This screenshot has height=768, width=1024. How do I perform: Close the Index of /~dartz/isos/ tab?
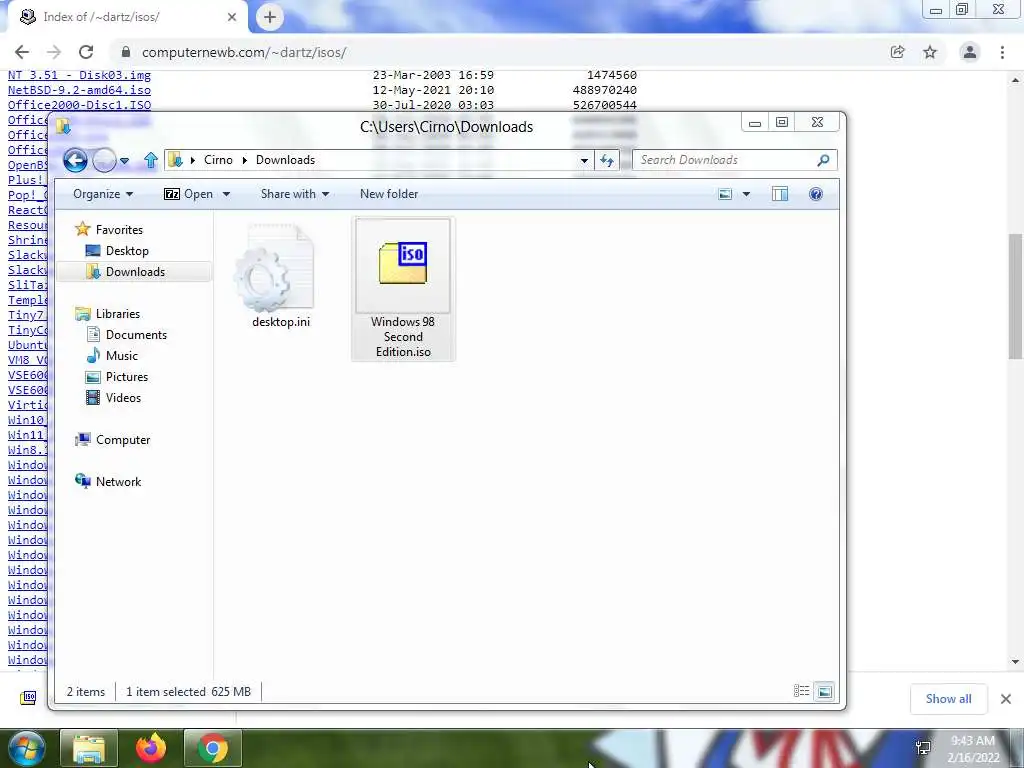(232, 17)
